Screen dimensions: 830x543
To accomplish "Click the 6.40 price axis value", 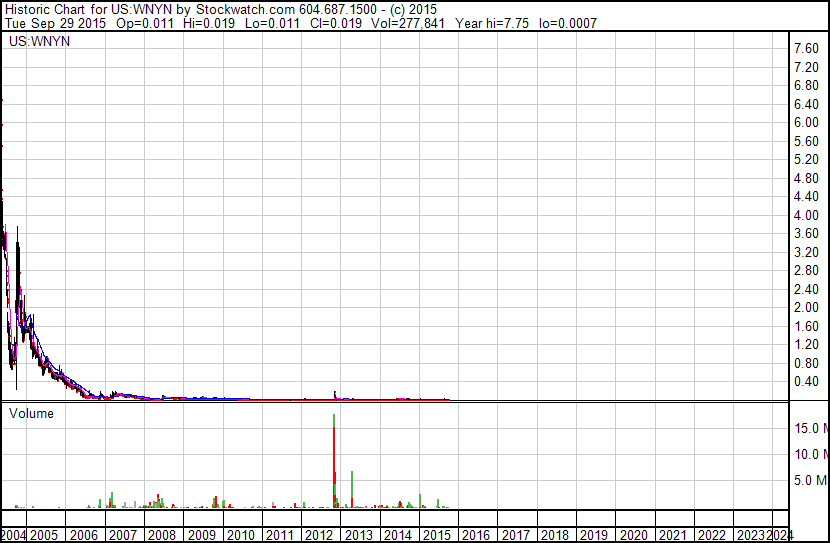I will (806, 104).
